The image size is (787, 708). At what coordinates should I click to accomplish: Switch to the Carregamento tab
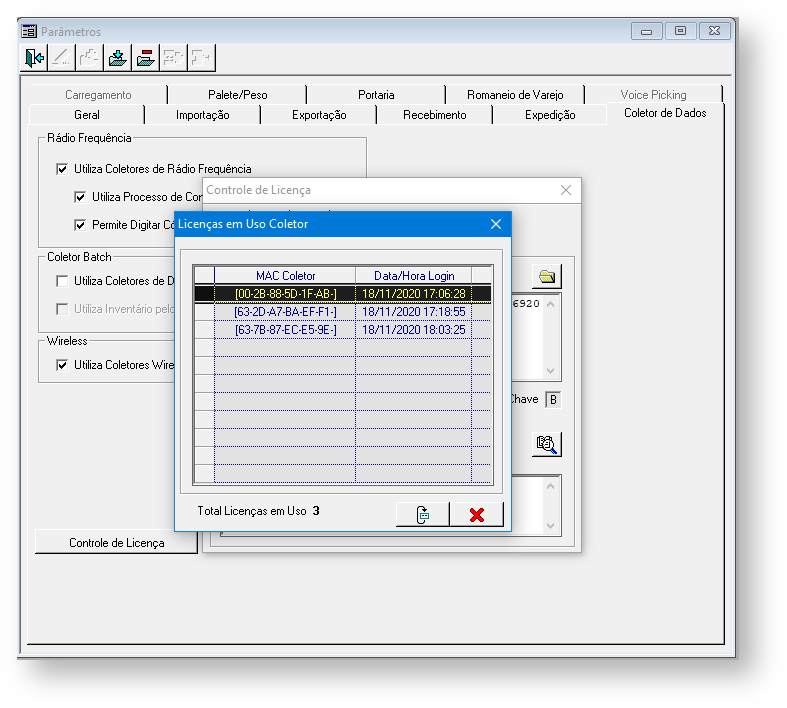pos(98,95)
